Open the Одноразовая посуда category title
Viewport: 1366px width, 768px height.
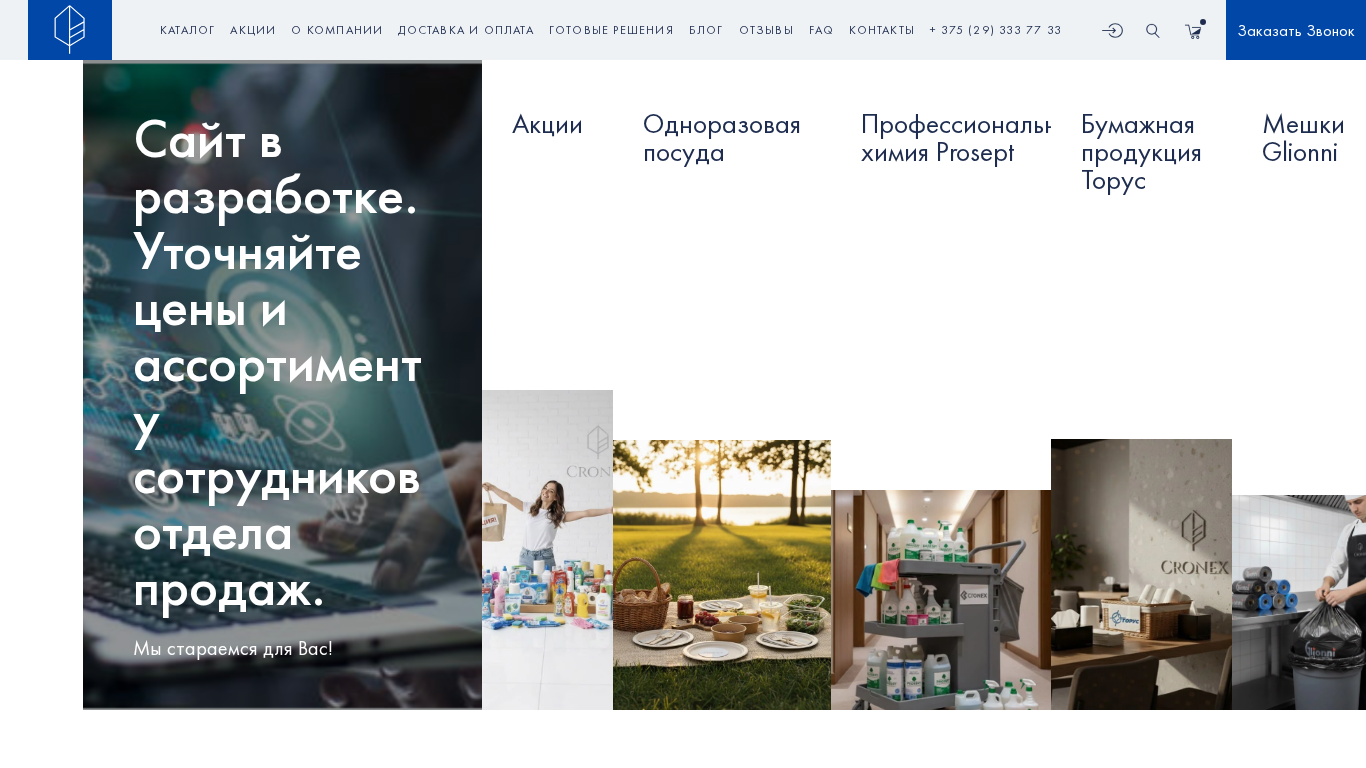click(722, 139)
